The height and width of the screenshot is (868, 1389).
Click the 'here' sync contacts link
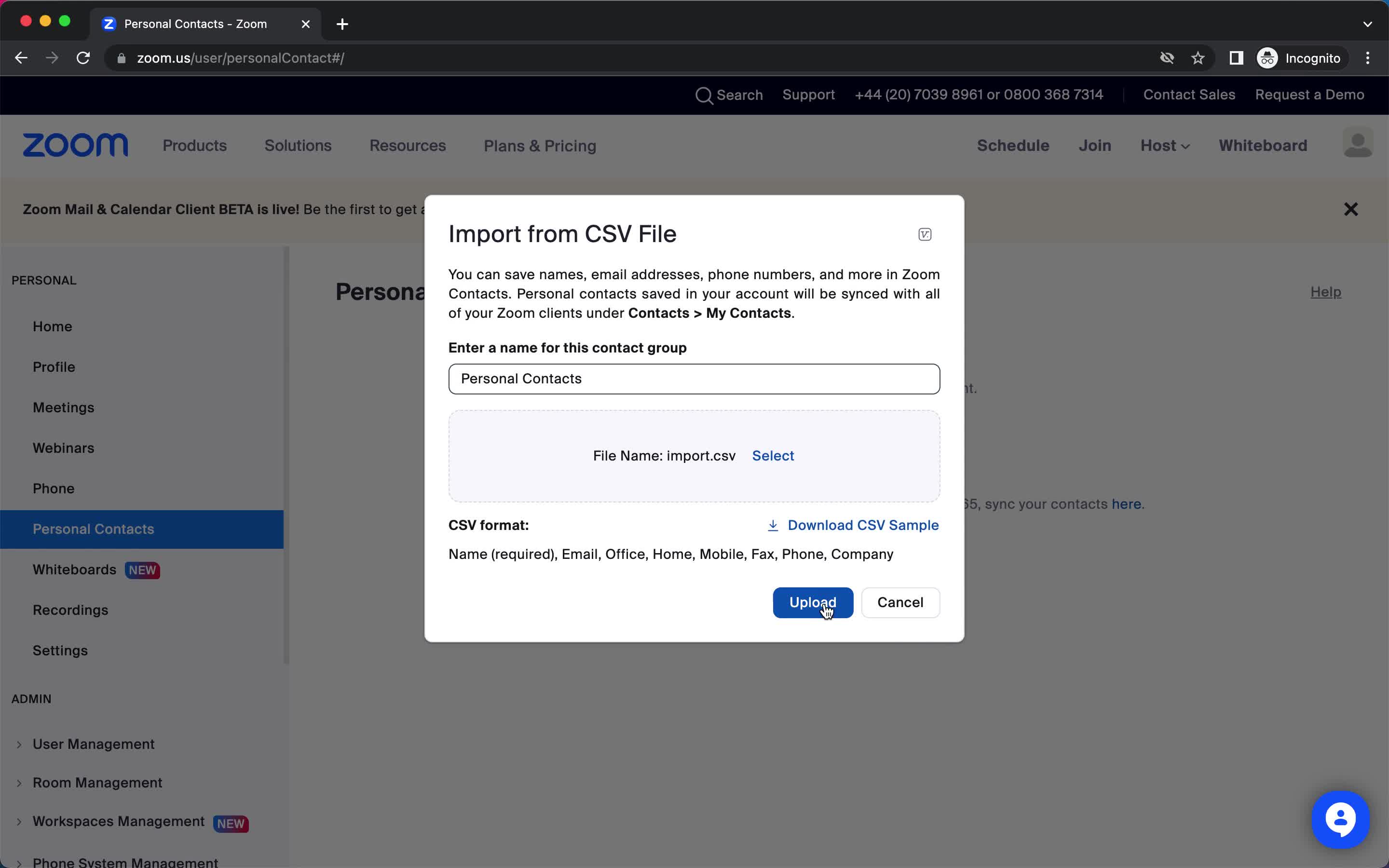pos(1126,504)
